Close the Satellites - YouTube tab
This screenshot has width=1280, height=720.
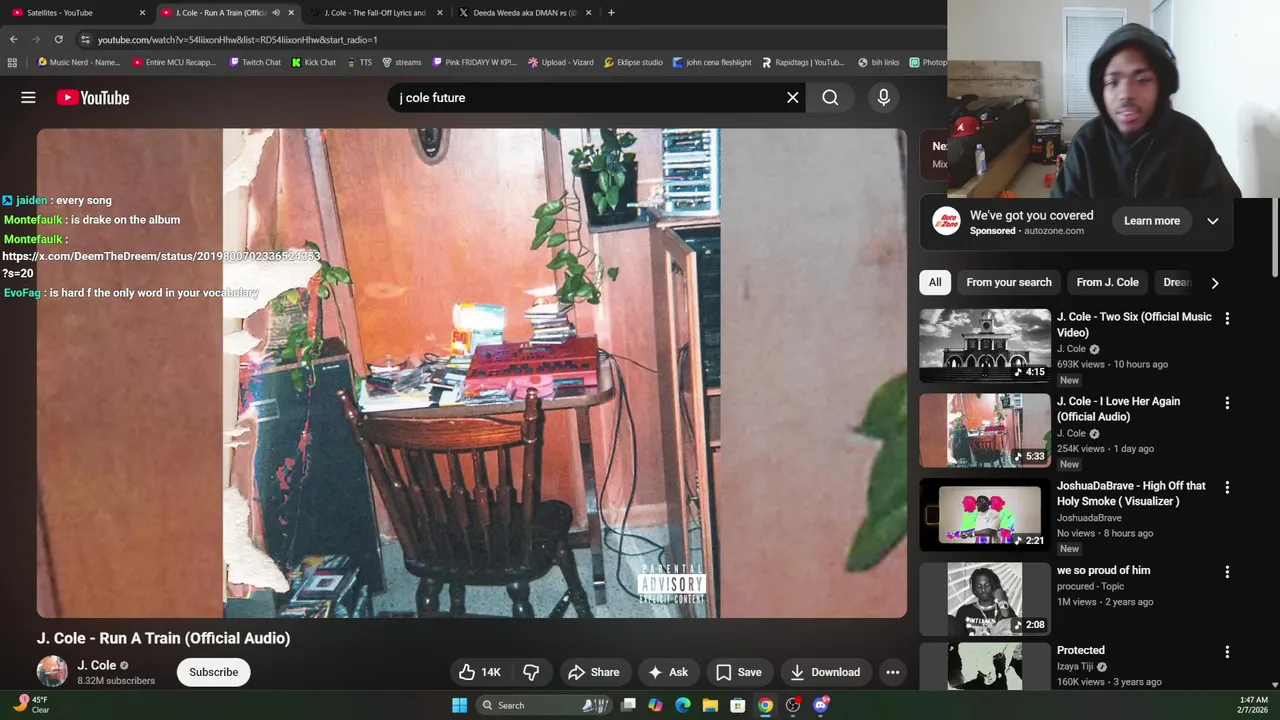142,13
